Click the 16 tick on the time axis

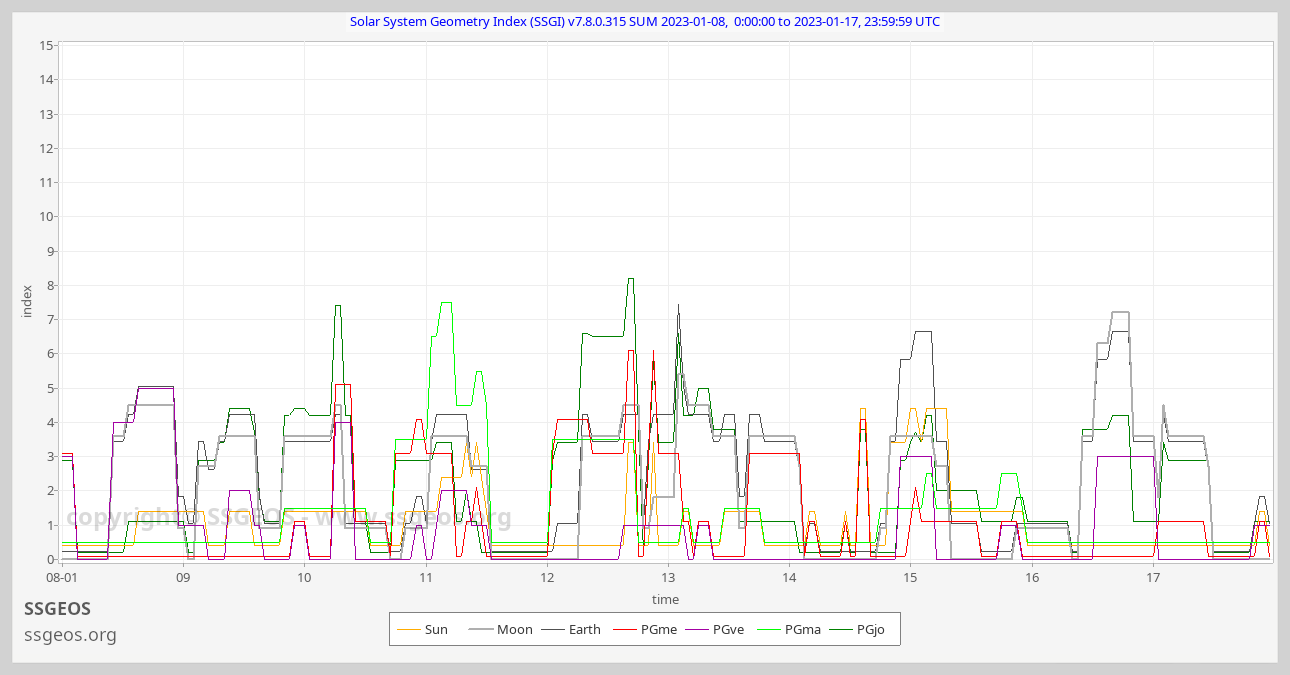1032,577
